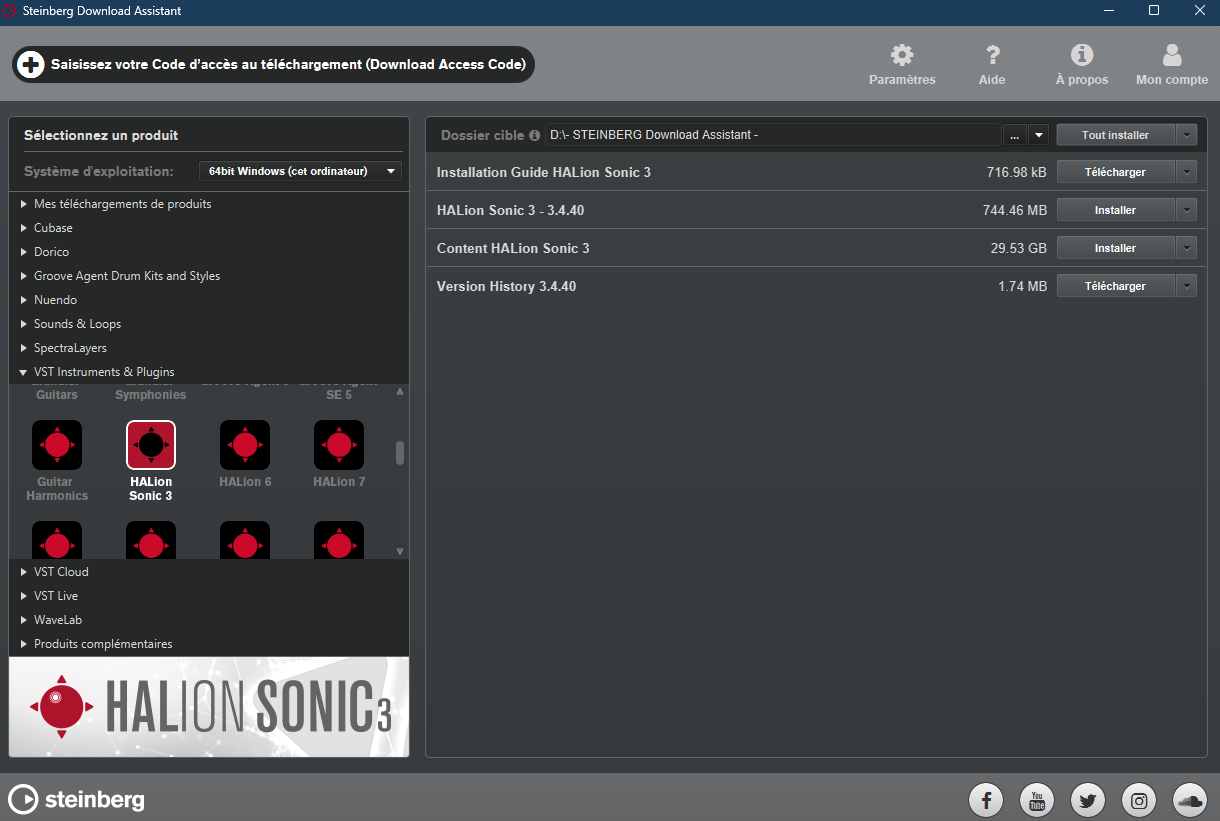Click the product list scroll up arrow
Screen dimensions: 1220x821
click(400, 392)
